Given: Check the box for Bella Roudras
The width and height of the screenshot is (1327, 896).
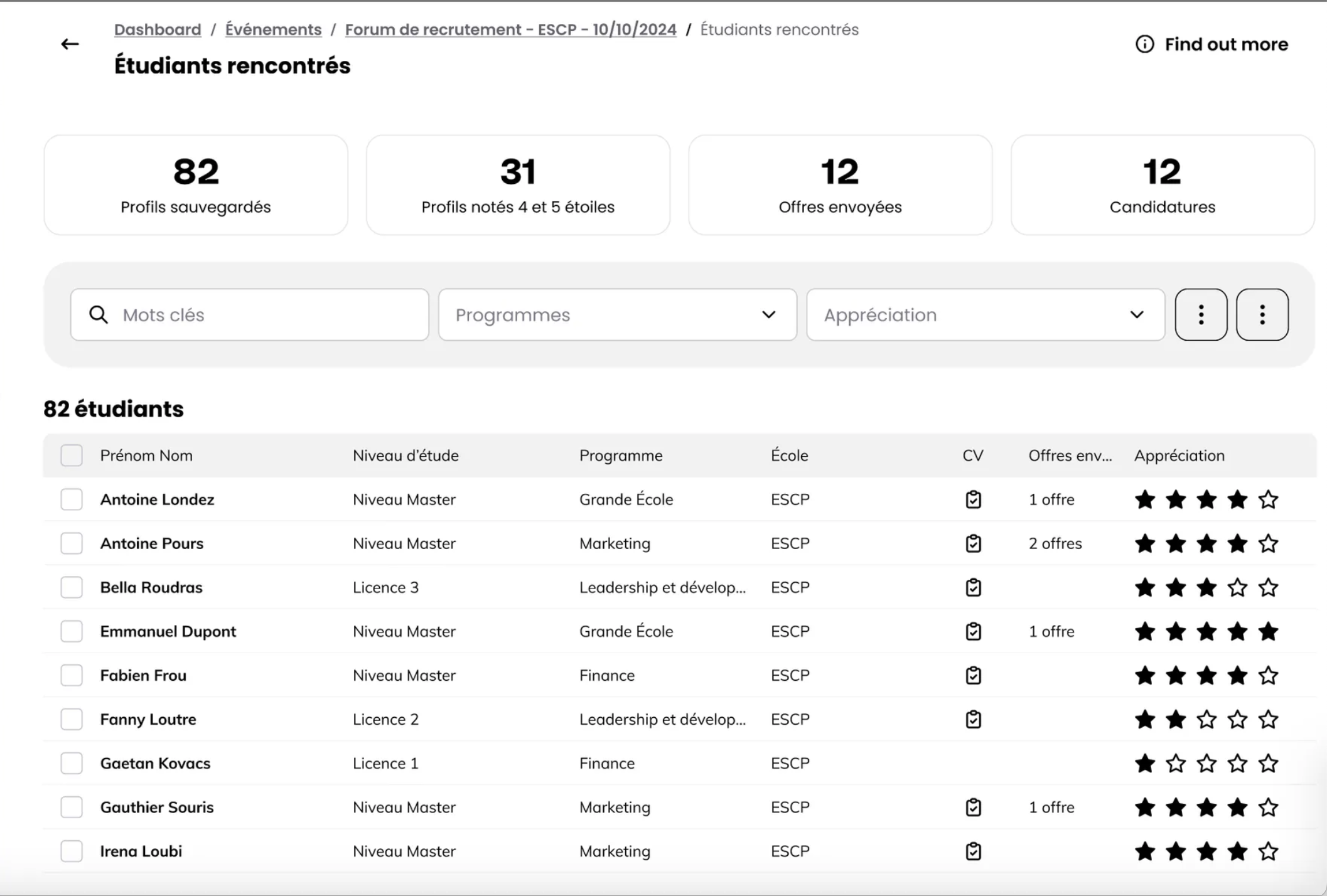Looking at the screenshot, I should click(72, 587).
